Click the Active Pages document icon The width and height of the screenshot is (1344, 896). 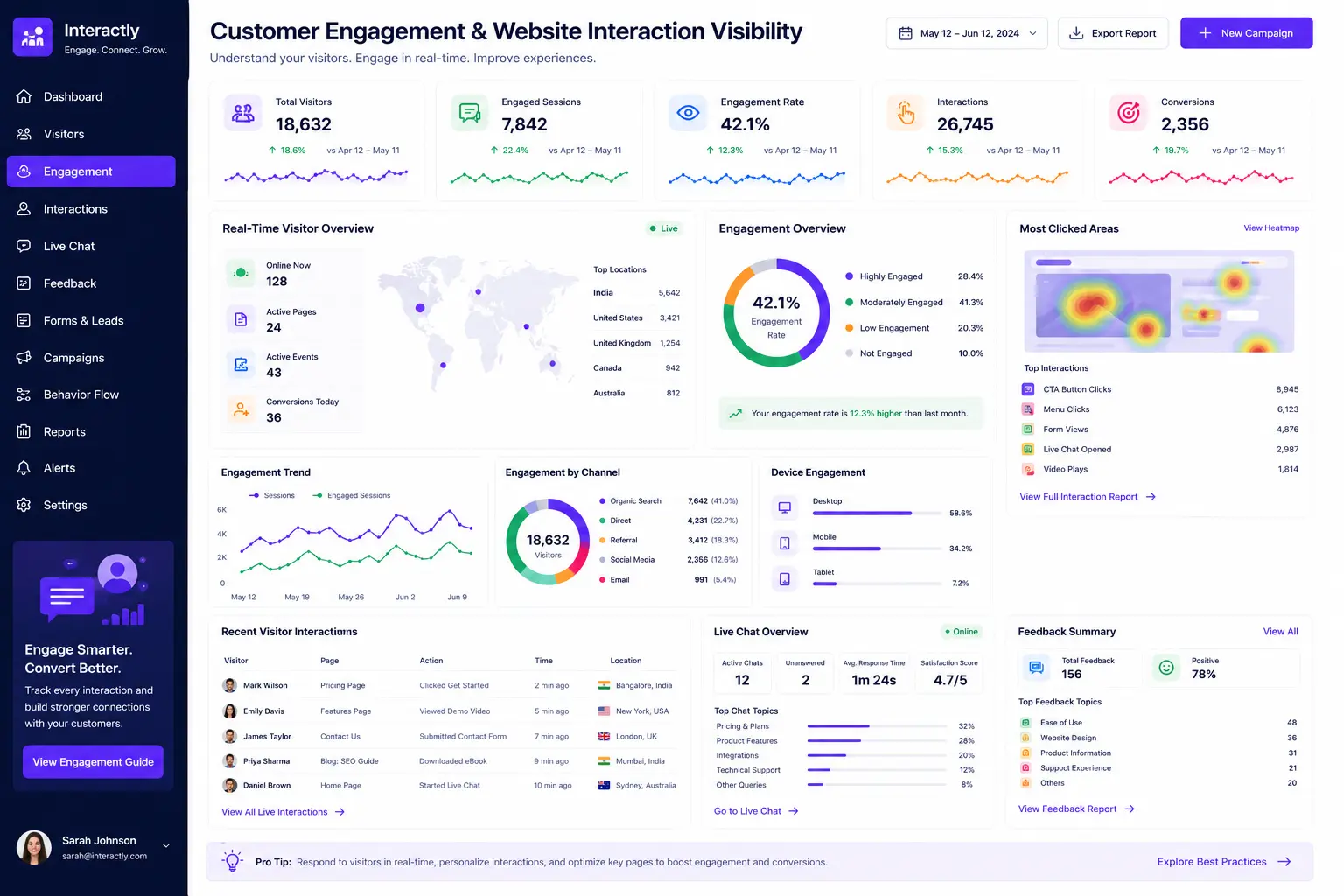(x=241, y=319)
